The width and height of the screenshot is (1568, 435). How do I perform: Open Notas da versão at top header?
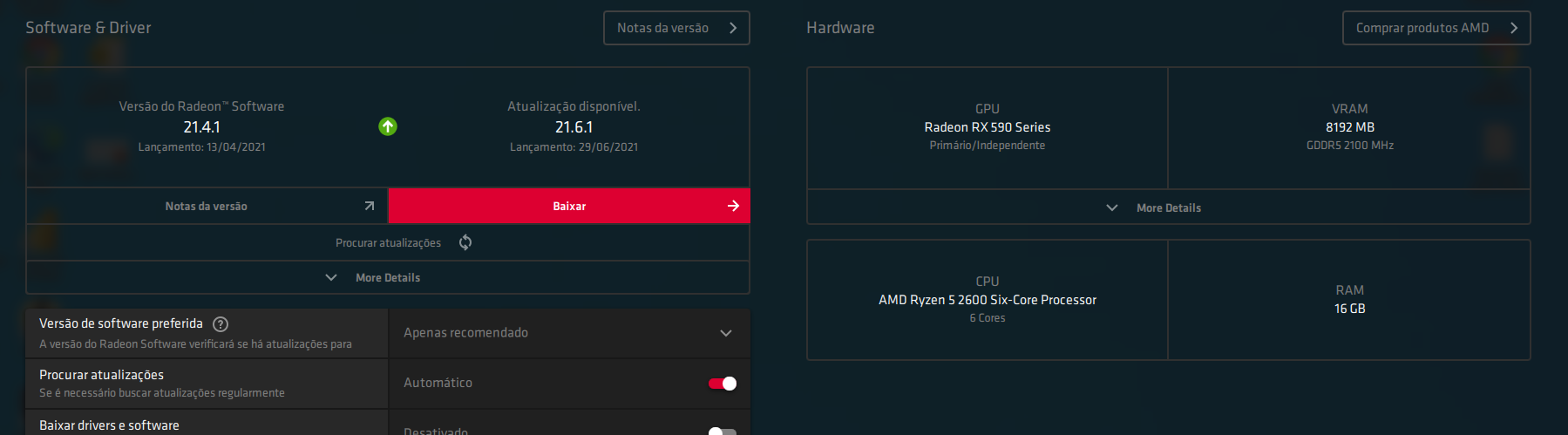click(676, 28)
